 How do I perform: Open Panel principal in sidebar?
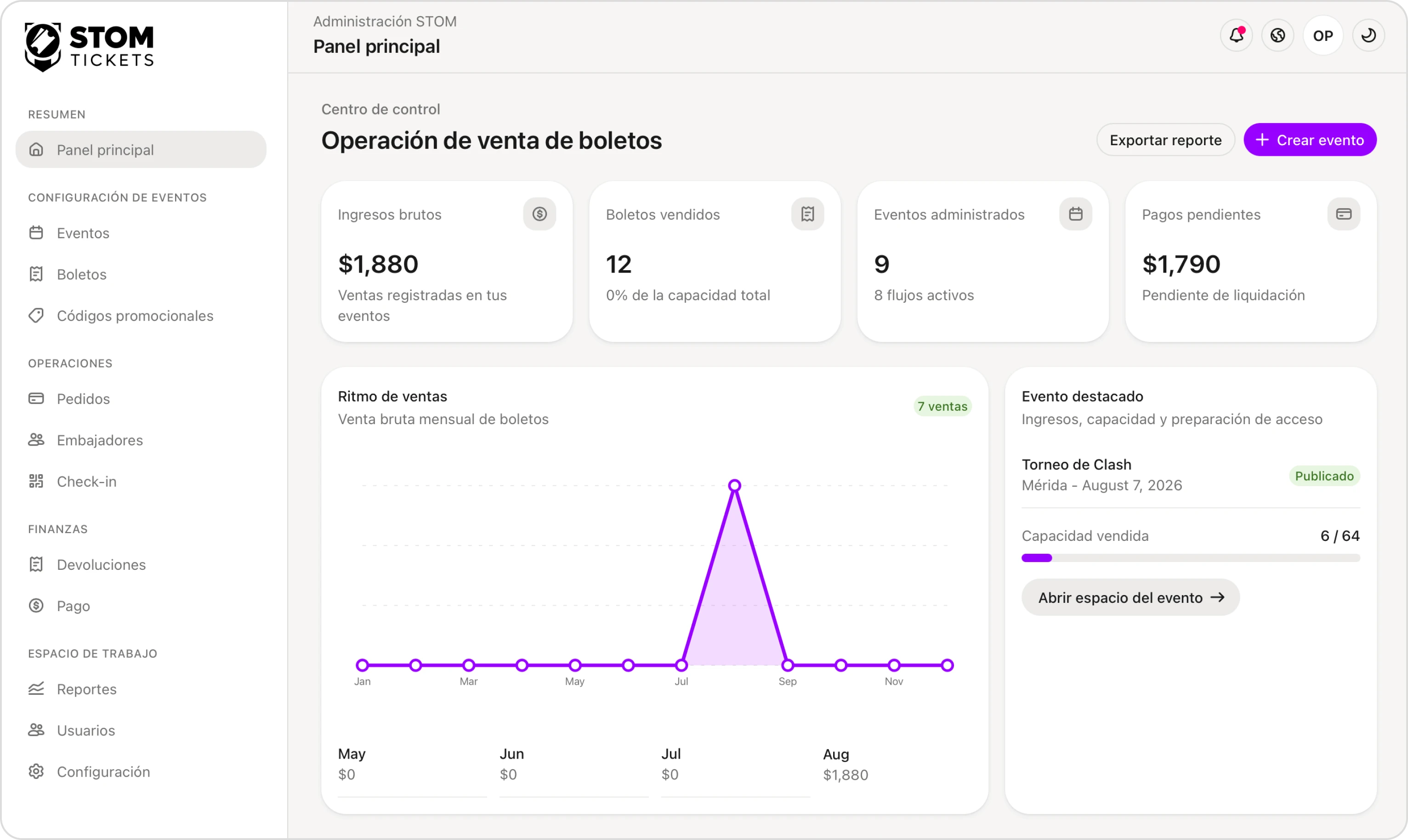point(141,149)
